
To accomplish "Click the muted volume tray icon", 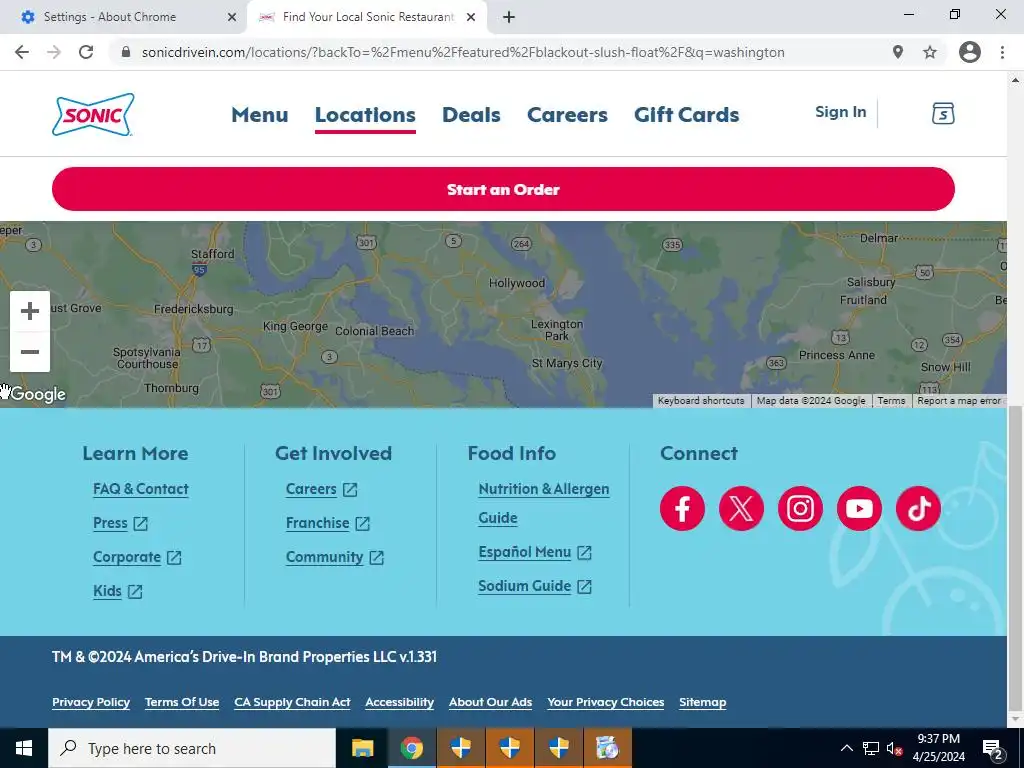I will tap(894, 749).
